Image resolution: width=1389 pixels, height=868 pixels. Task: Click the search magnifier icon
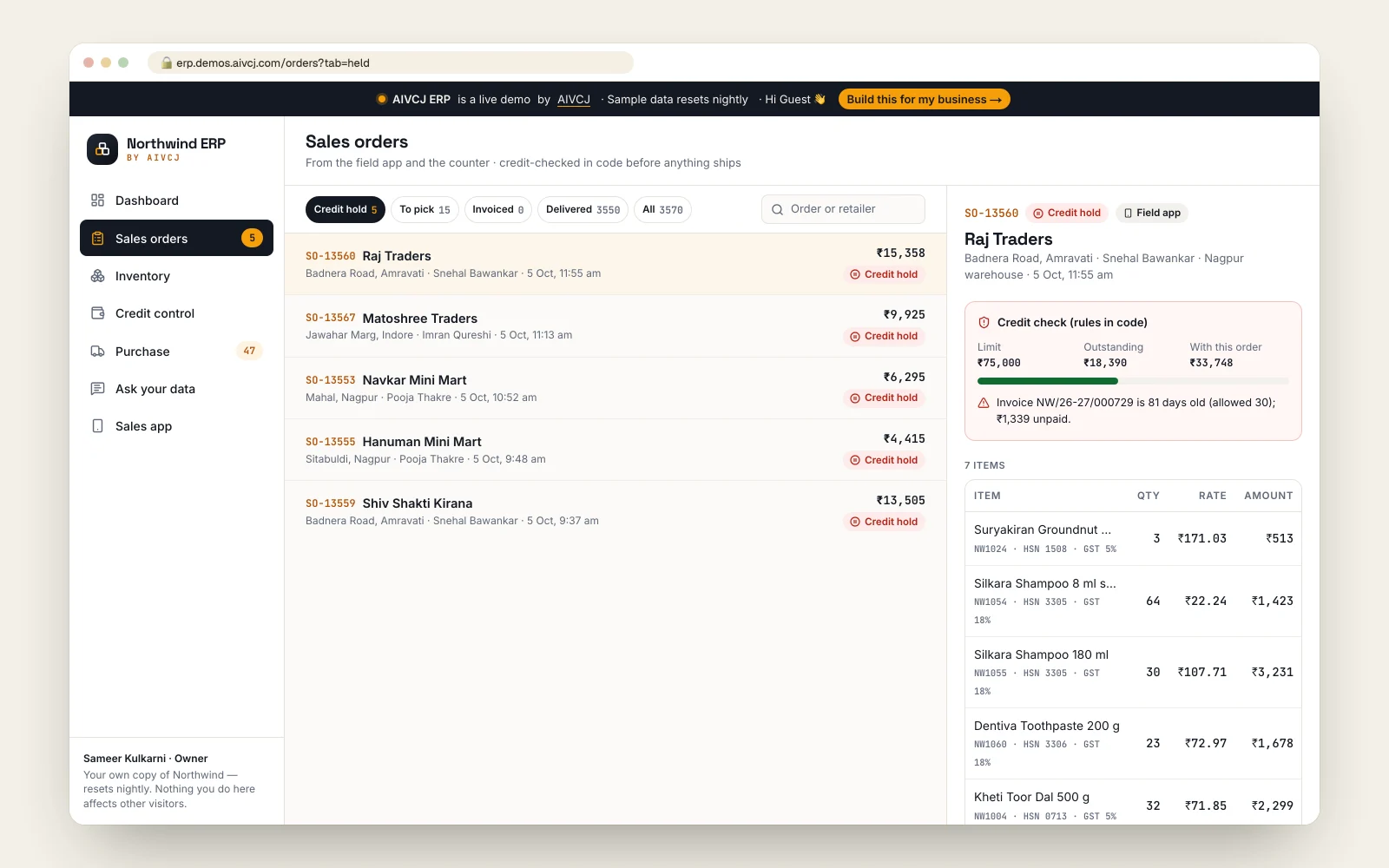pyautogui.click(x=777, y=209)
